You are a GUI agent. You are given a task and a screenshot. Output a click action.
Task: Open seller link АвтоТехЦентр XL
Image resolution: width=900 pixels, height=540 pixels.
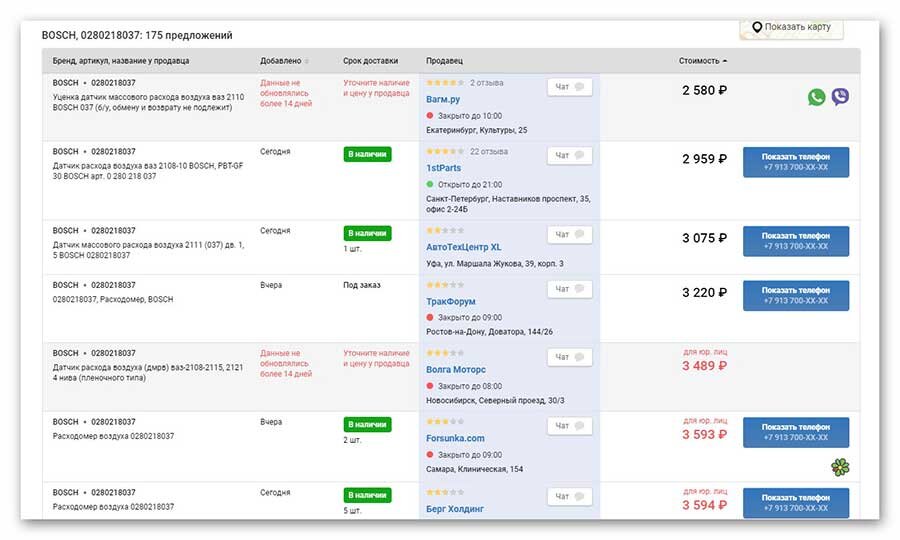coord(463,247)
